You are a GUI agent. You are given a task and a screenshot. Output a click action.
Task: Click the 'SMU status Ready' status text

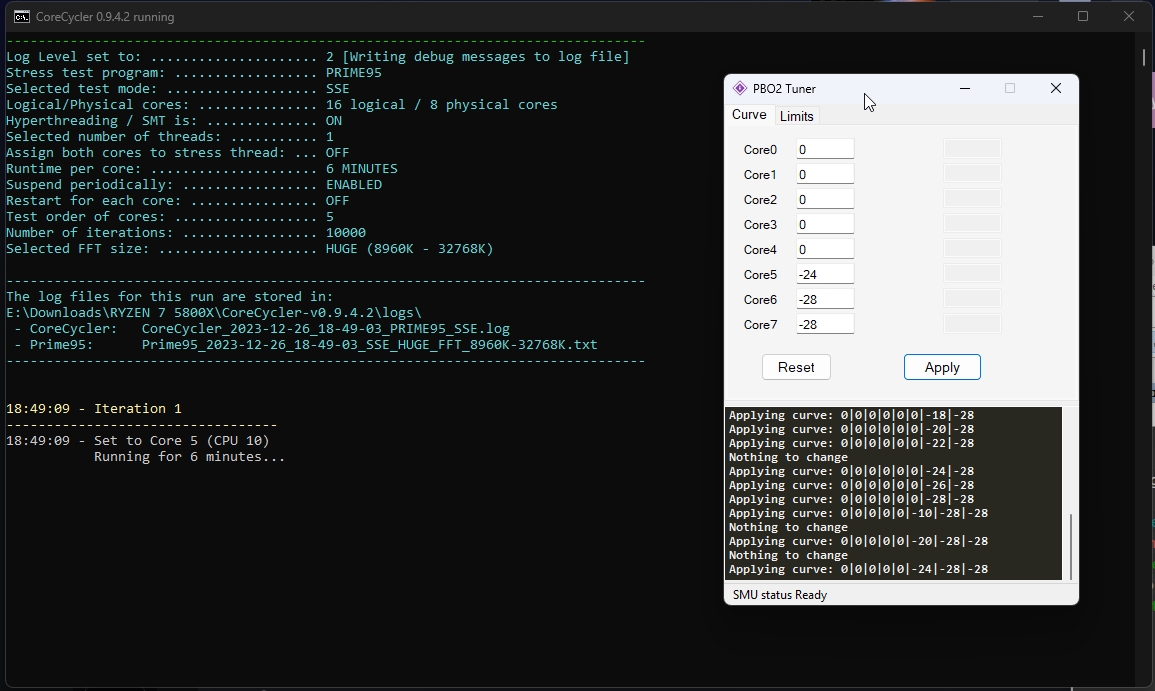click(x=780, y=595)
